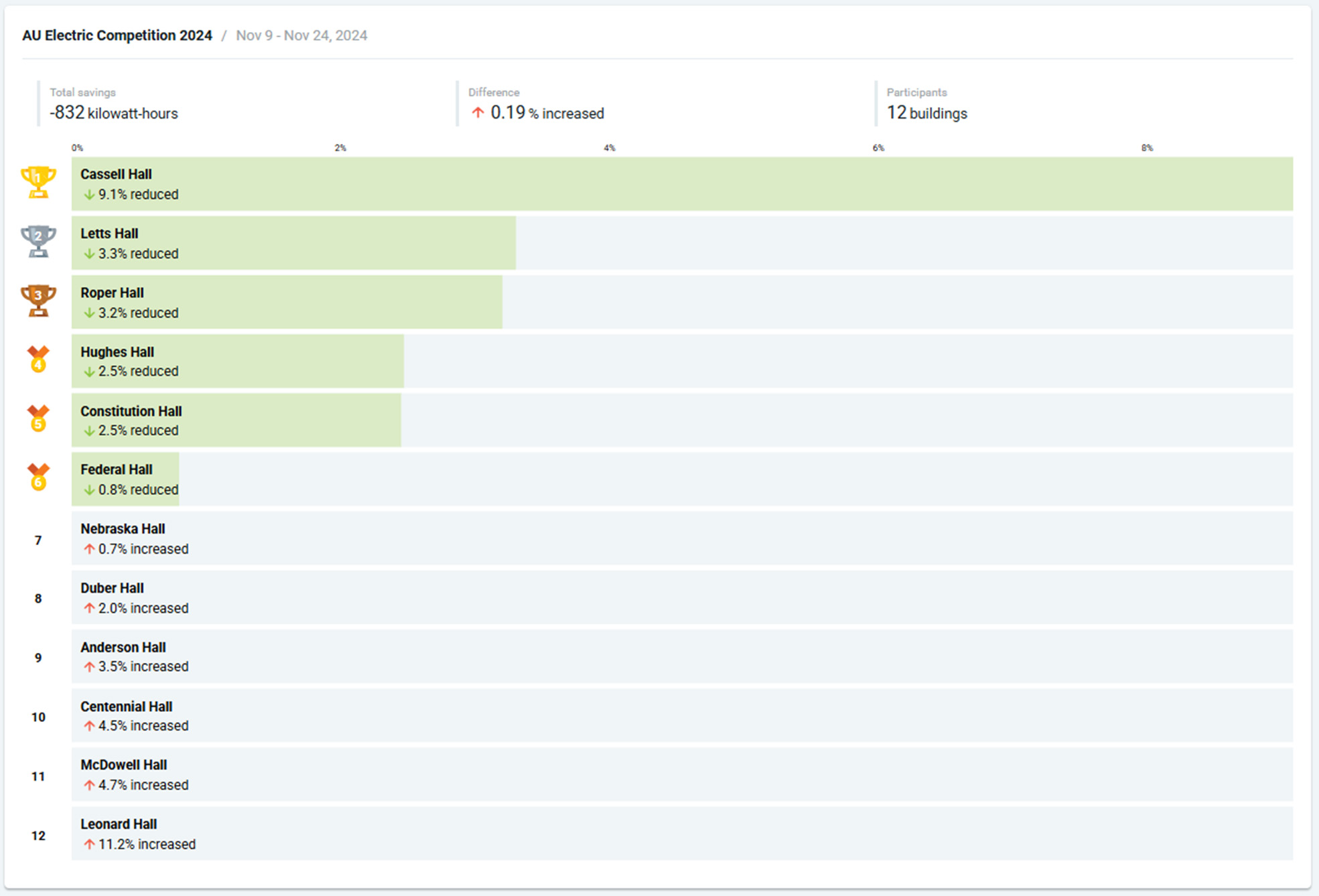Select the Letts Hall green bar
Viewport: 1319px width, 896px height.
point(293,242)
